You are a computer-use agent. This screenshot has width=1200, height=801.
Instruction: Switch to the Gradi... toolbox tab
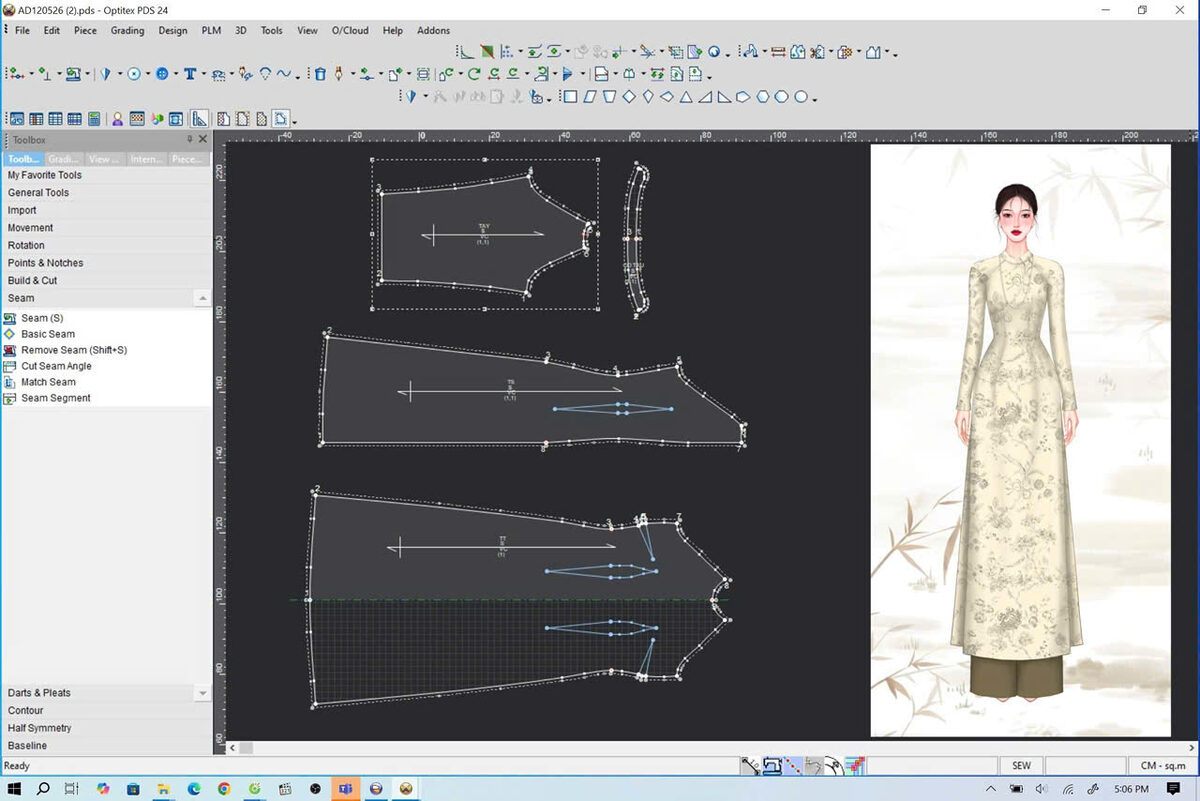[x=64, y=159]
